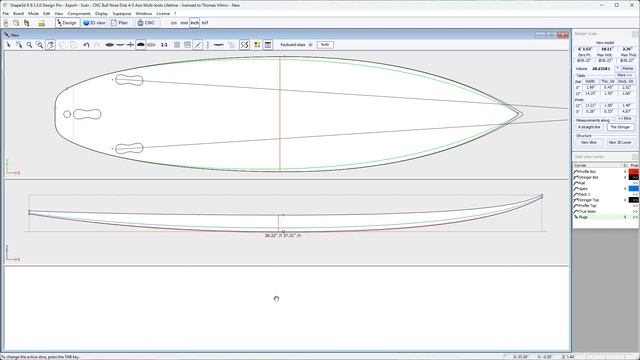
Task: Click the 1:1 scale icon
Action: pyautogui.click(x=164, y=44)
